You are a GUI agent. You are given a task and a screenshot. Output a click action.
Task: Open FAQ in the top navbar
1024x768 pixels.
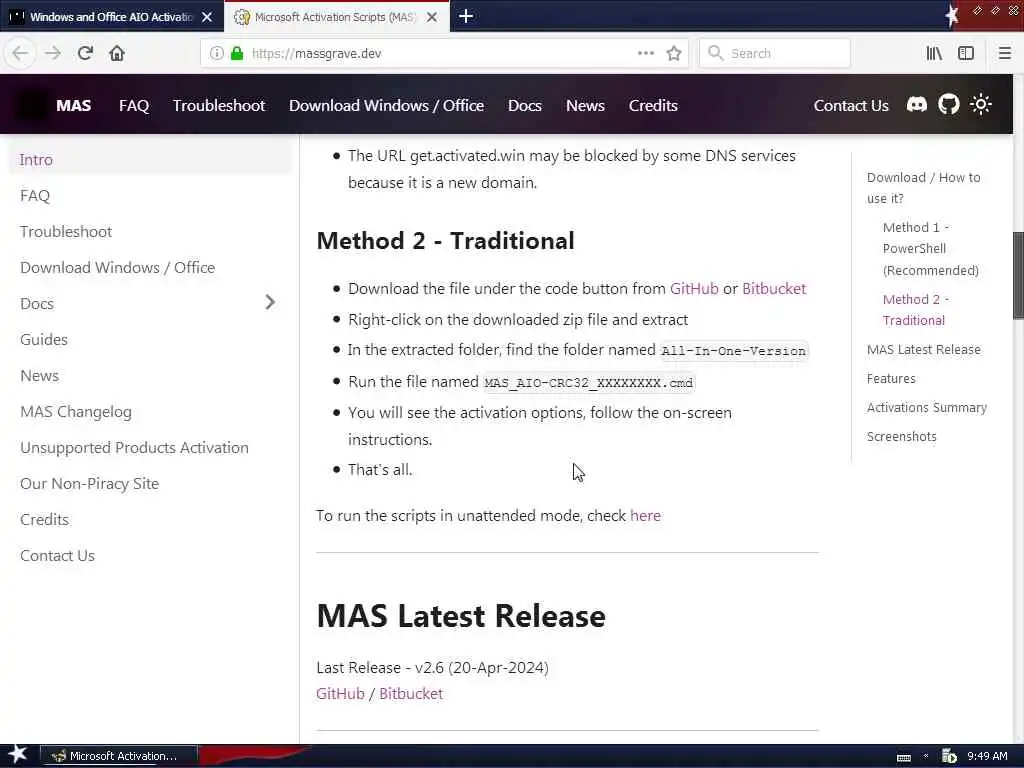[134, 105]
